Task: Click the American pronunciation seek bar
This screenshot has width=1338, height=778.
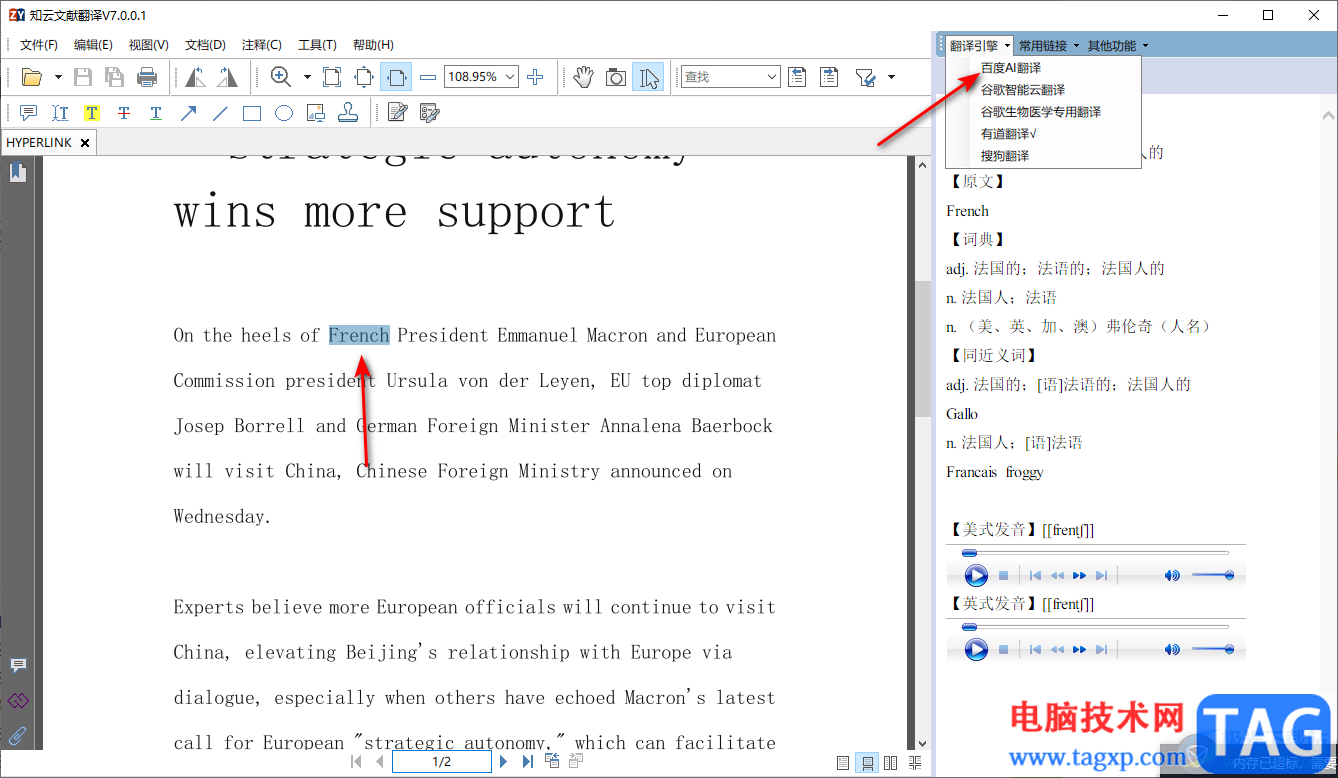Action: pos(1095,552)
